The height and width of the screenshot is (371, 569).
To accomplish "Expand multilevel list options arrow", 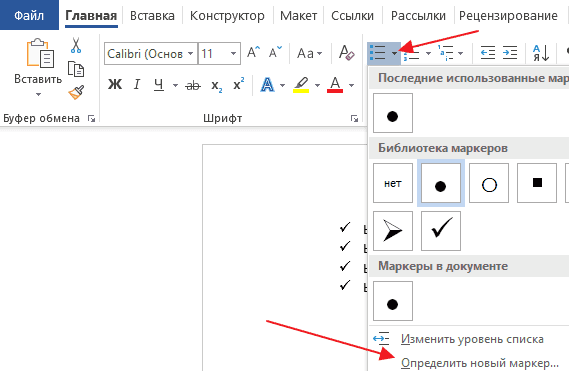I will tap(460, 53).
